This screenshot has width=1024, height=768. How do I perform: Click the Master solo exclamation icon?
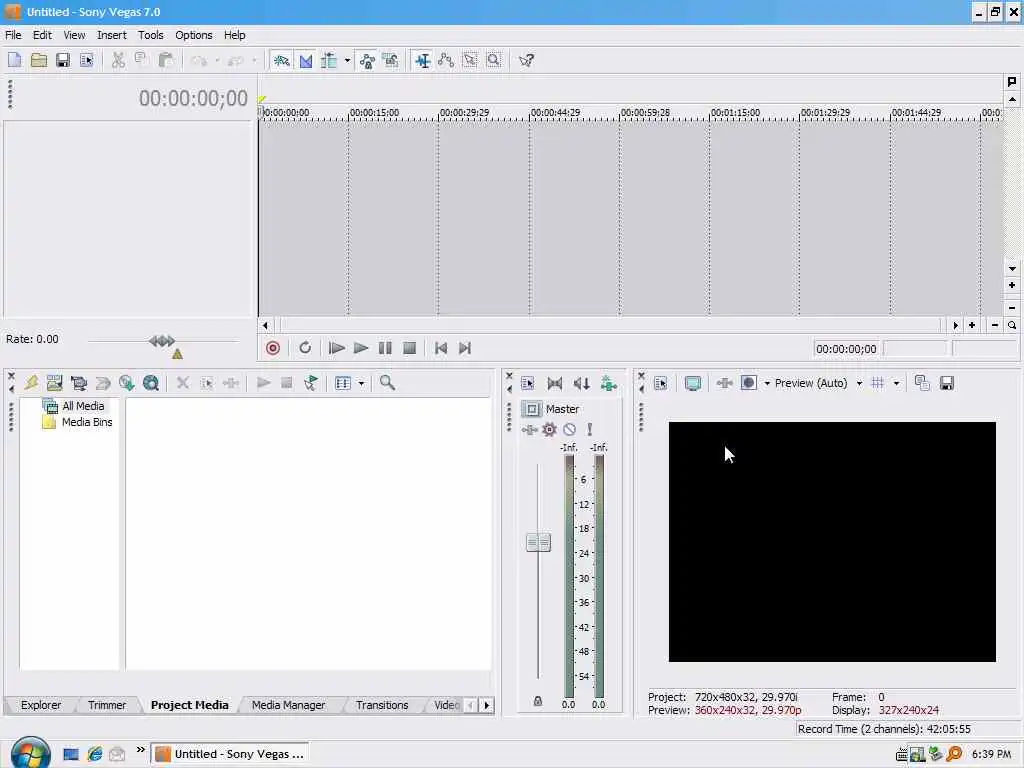(x=589, y=429)
